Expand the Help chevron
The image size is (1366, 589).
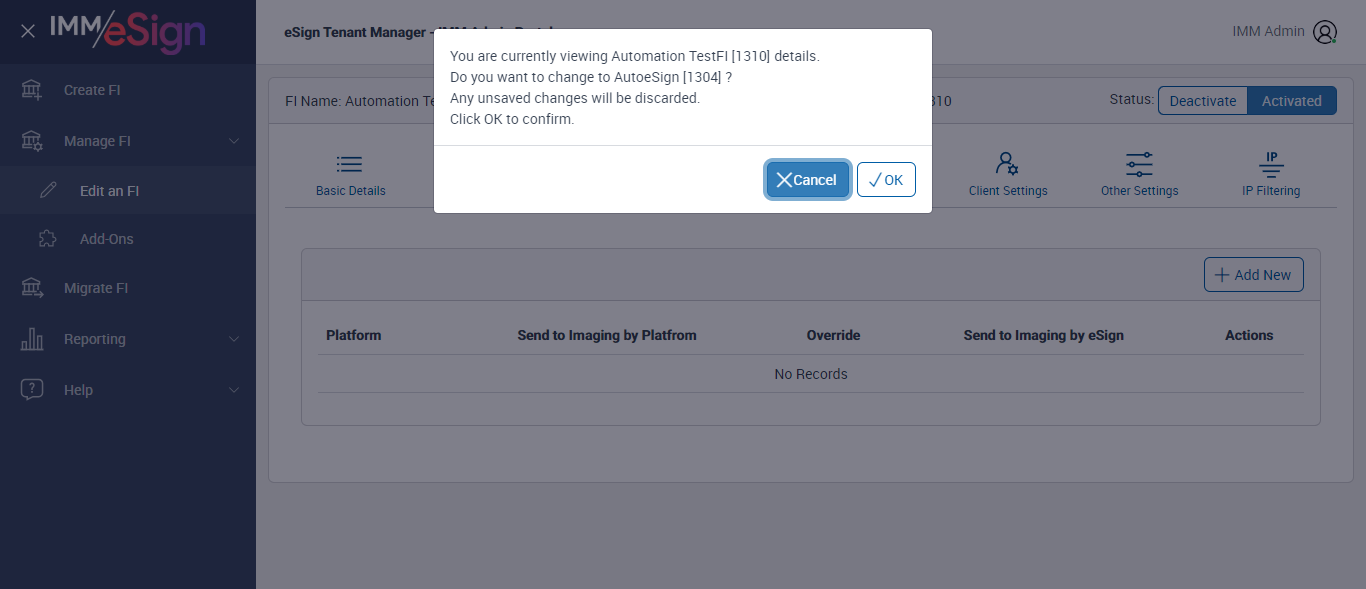pos(234,390)
